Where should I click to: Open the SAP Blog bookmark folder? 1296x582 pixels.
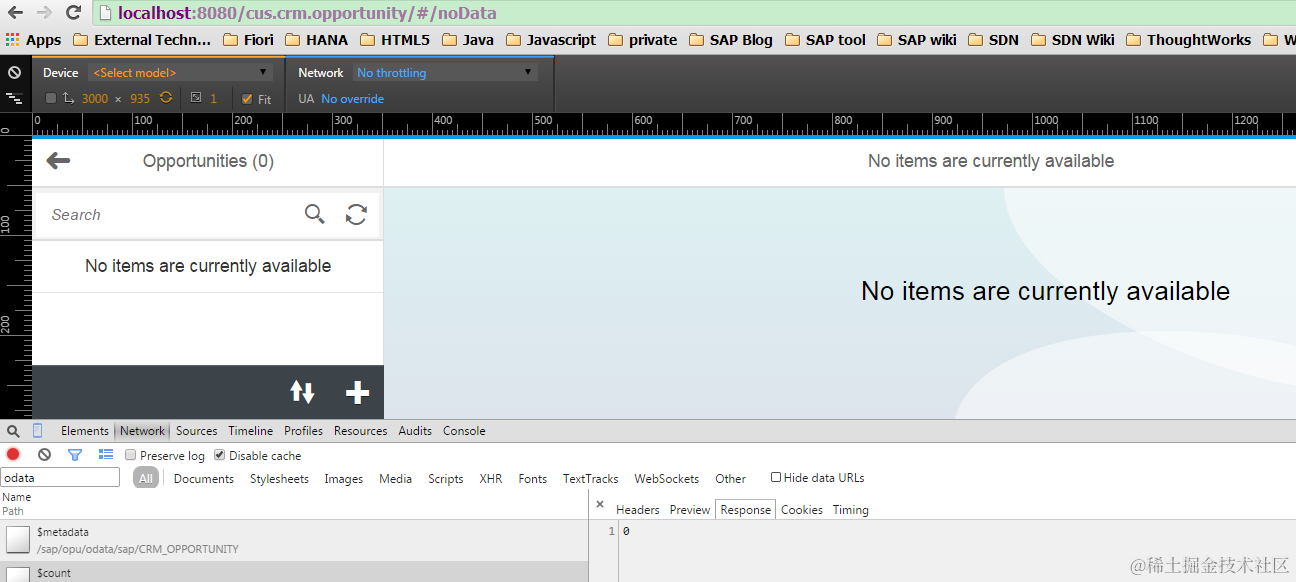pyautogui.click(x=729, y=40)
